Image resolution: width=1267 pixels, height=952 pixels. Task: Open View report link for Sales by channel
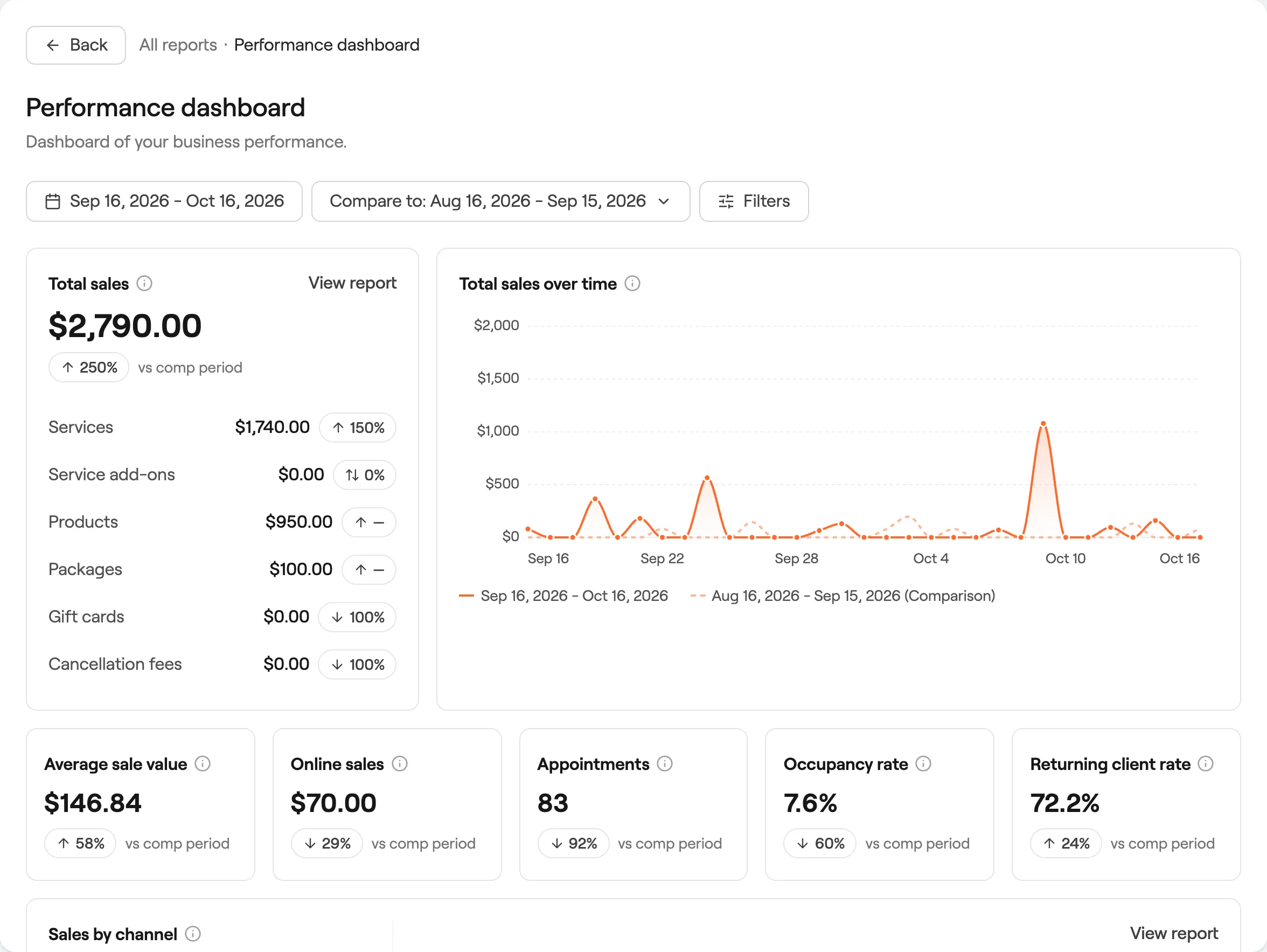pyautogui.click(x=1174, y=933)
